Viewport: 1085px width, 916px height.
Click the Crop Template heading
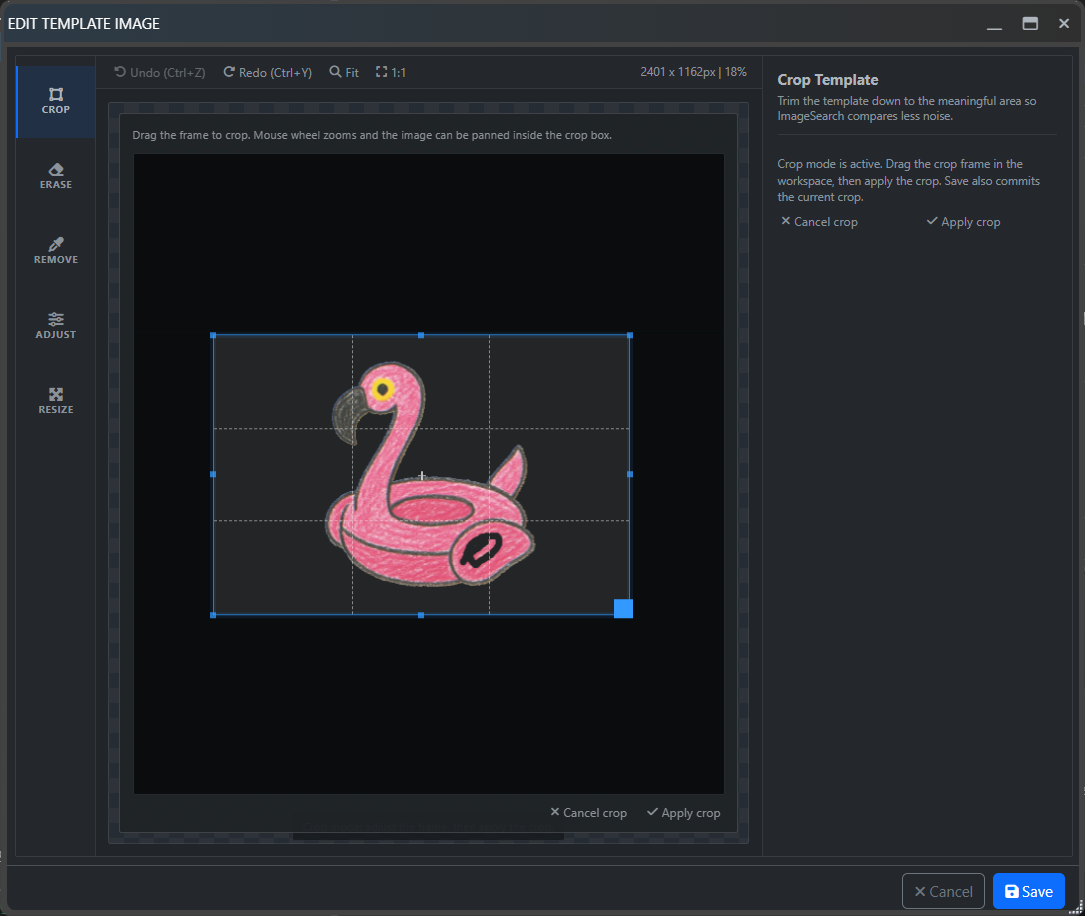[x=828, y=80]
